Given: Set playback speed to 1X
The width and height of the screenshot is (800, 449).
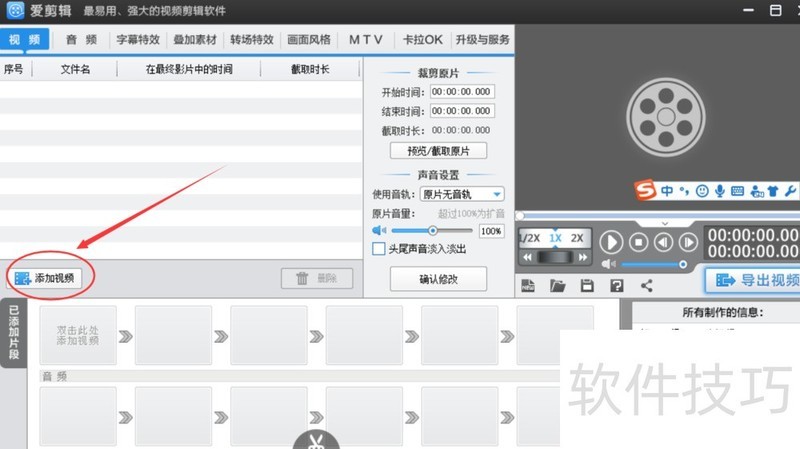Looking at the screenshot, I should pos(555,238).
